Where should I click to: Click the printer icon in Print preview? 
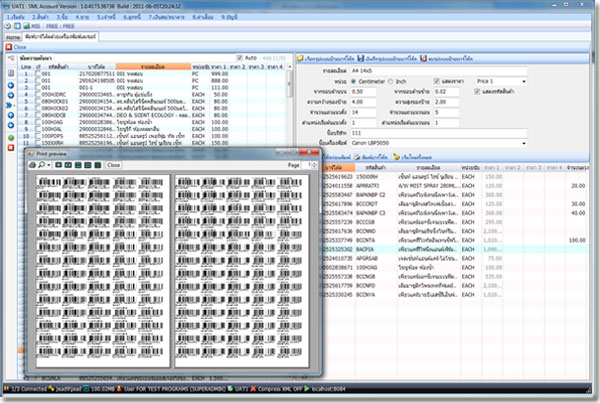click(33, 165)
